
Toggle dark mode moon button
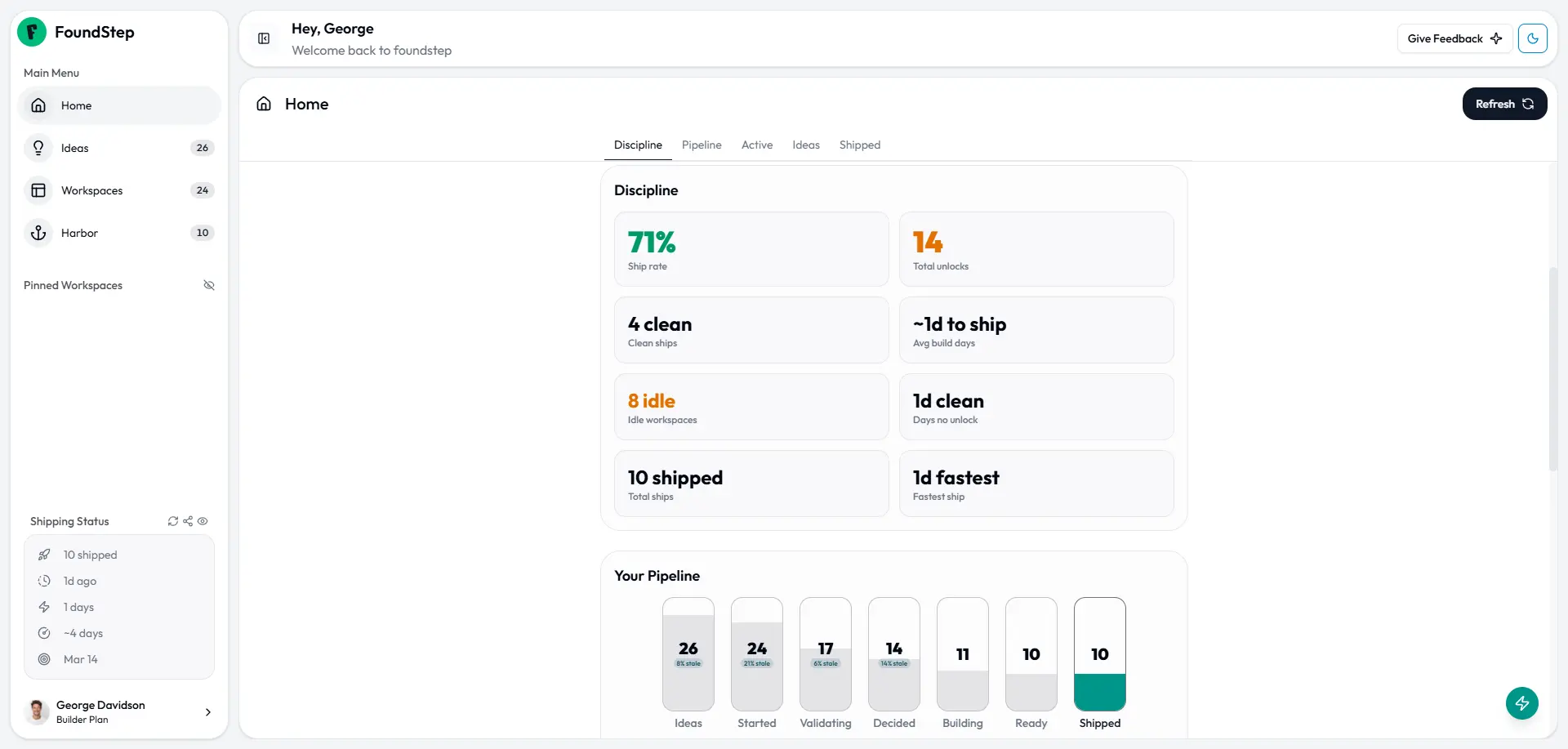[x=1533, y=38]
